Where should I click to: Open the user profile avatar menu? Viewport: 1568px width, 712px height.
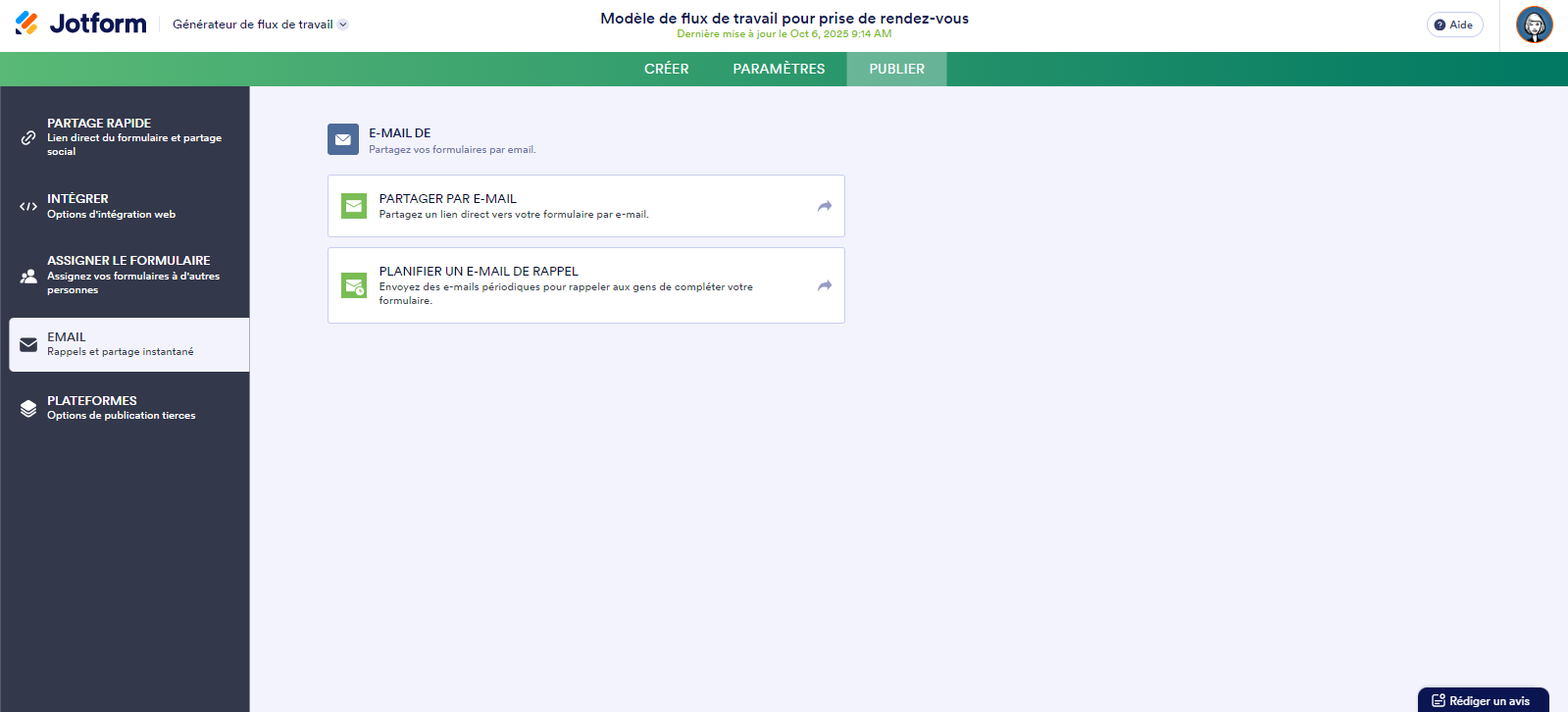point(1534,25)
